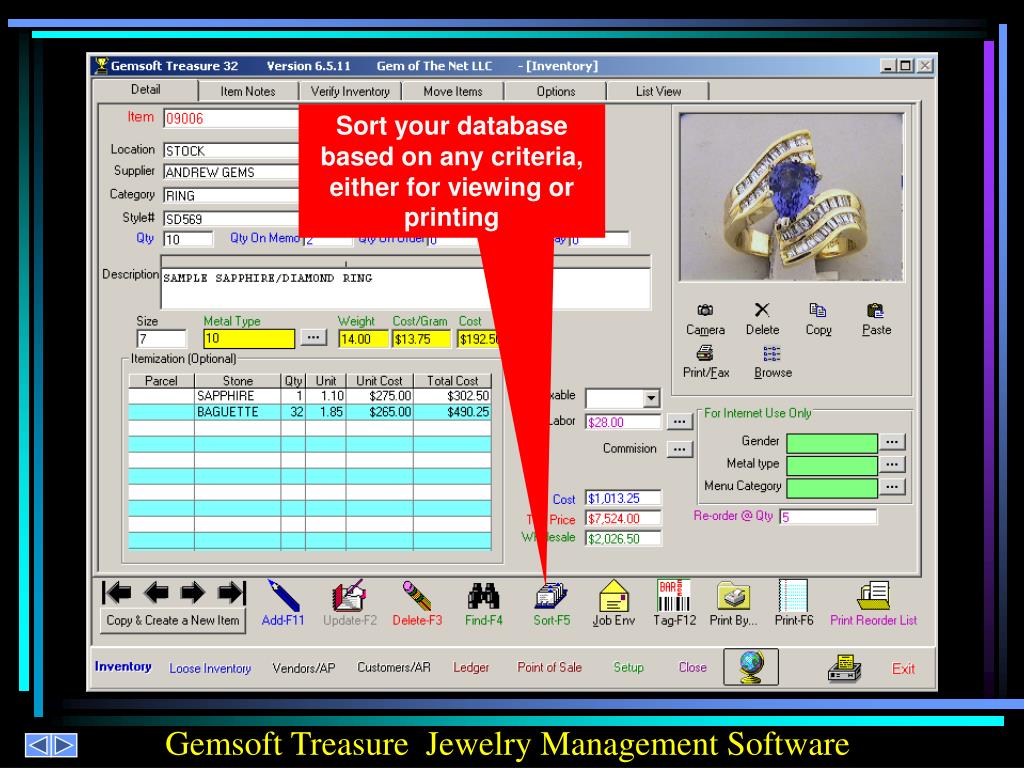Viewport: 1024px width, 768px height.
Task: Click Close in the bottom bar
Action: tap(692, 667)
